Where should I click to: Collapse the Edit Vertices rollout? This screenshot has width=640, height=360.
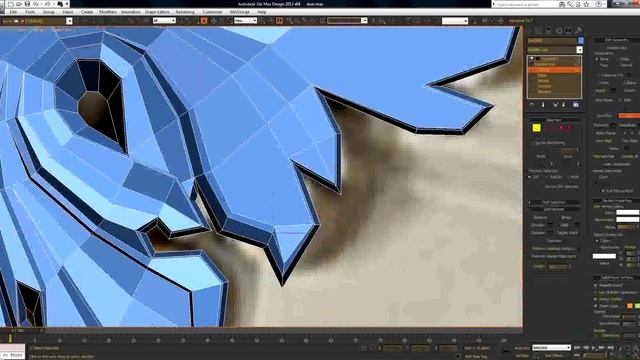click(x=554, y=209)
